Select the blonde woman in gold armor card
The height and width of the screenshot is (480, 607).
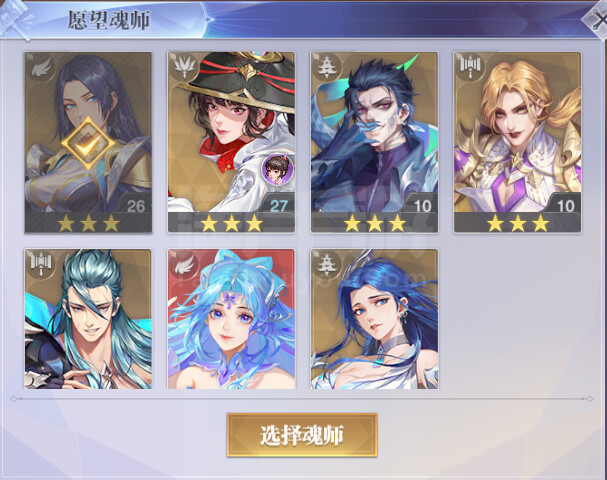coord(518,142)
